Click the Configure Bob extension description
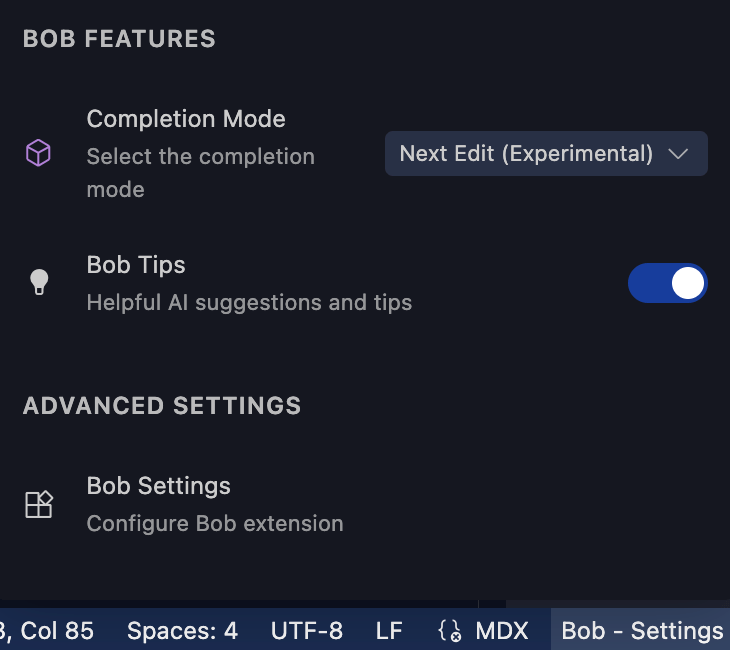Image resolution: width=730 pixels, height=650 pixels. tap(215, 523)
